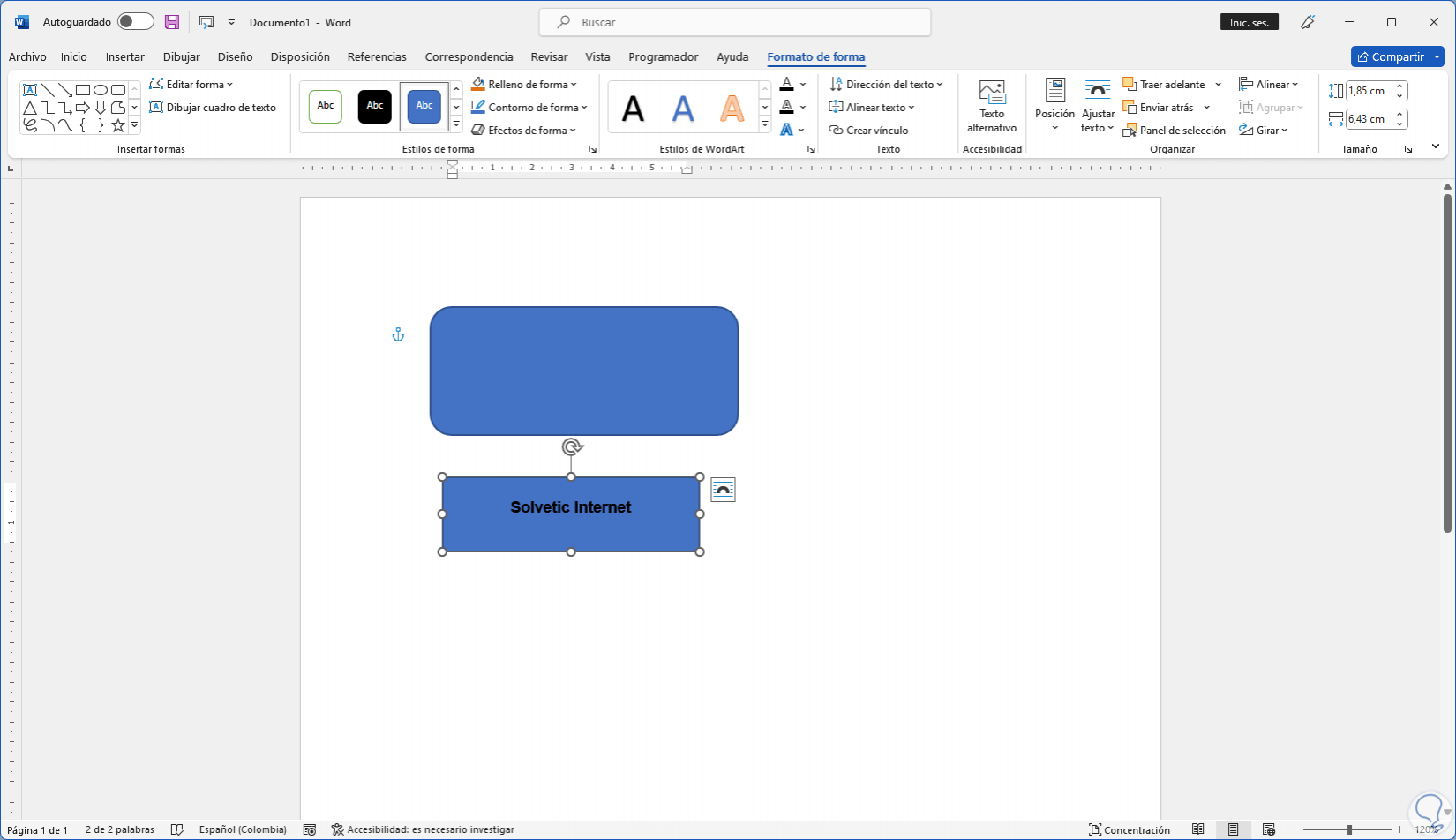
Task: Expand Relleno de forma dropdown
Action: (x=574, y=85)
